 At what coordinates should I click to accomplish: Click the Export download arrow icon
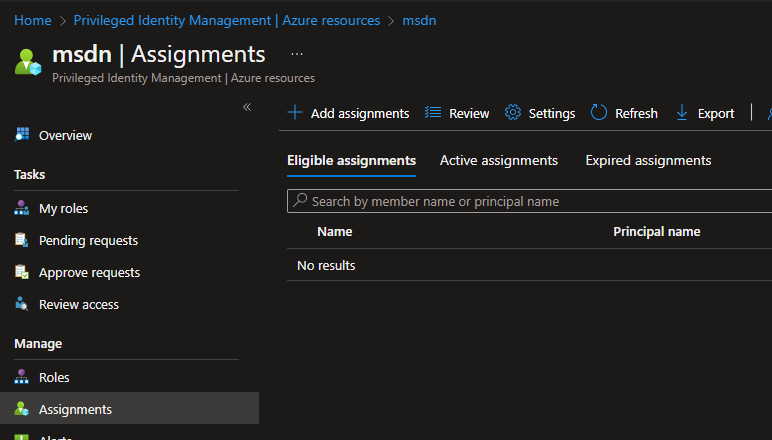tap(682, 113)
